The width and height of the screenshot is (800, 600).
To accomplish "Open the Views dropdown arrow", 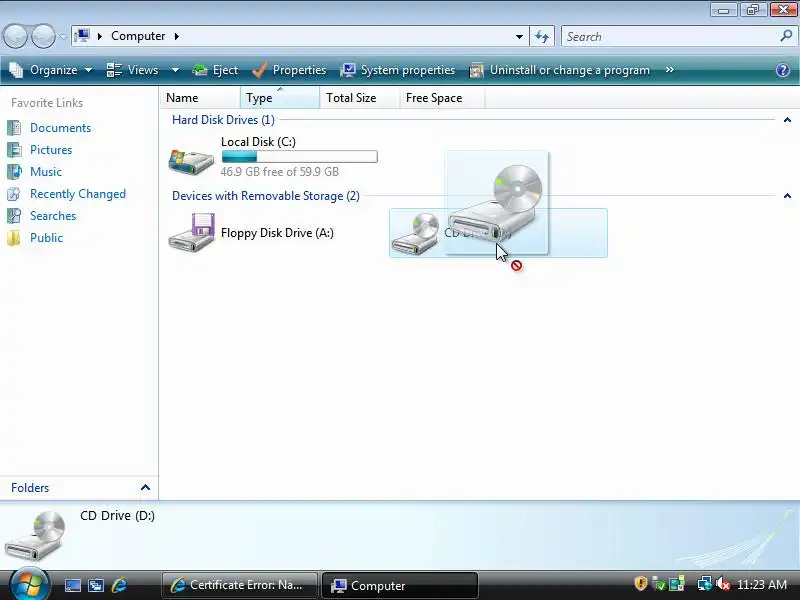I will (x=175, y=70).
